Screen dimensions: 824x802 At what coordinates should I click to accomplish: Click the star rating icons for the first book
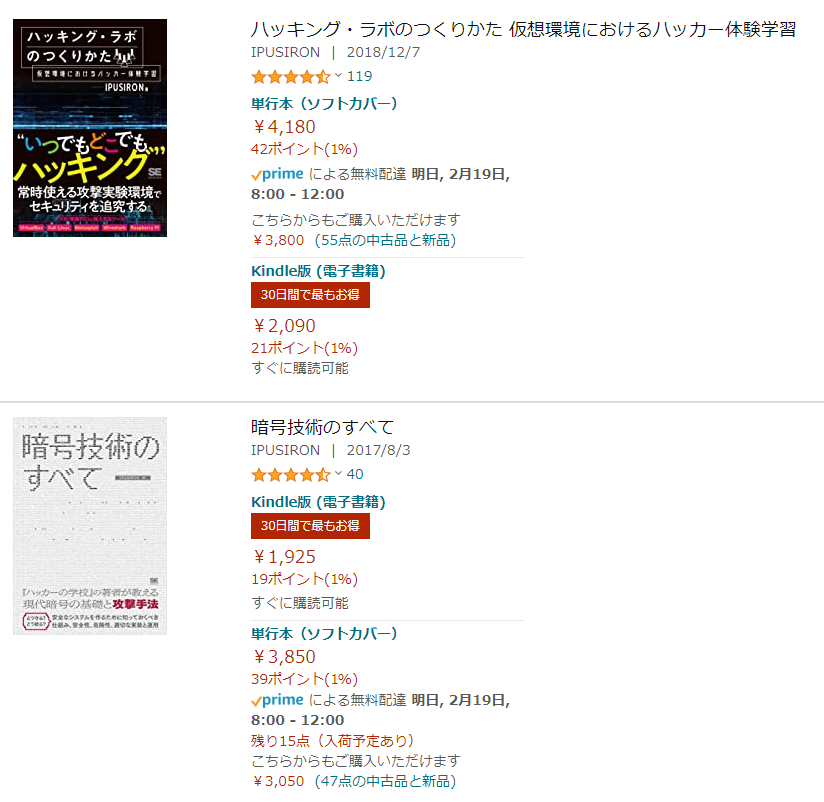click(x=291, y=77)
